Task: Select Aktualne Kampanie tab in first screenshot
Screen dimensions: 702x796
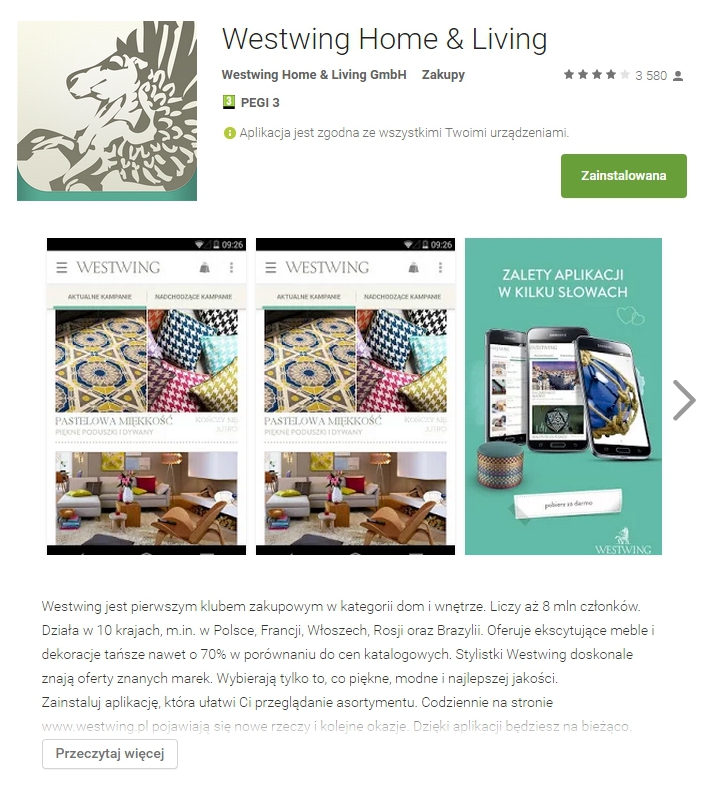Action: 99,296
